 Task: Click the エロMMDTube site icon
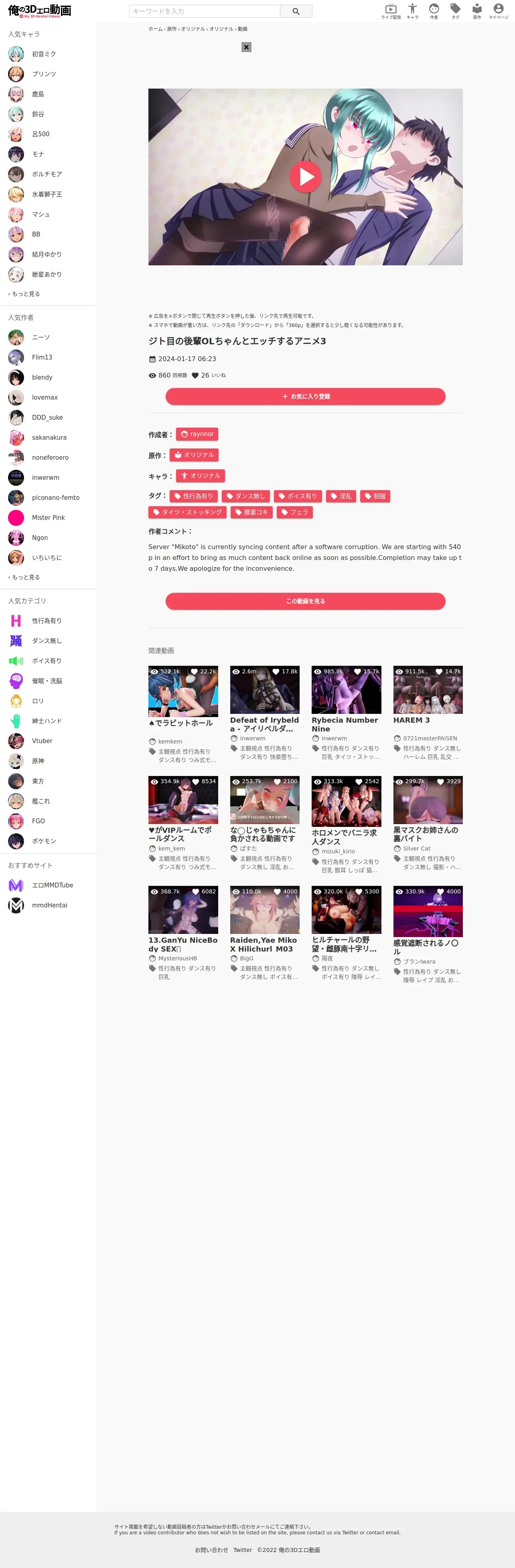coord(16,886)
